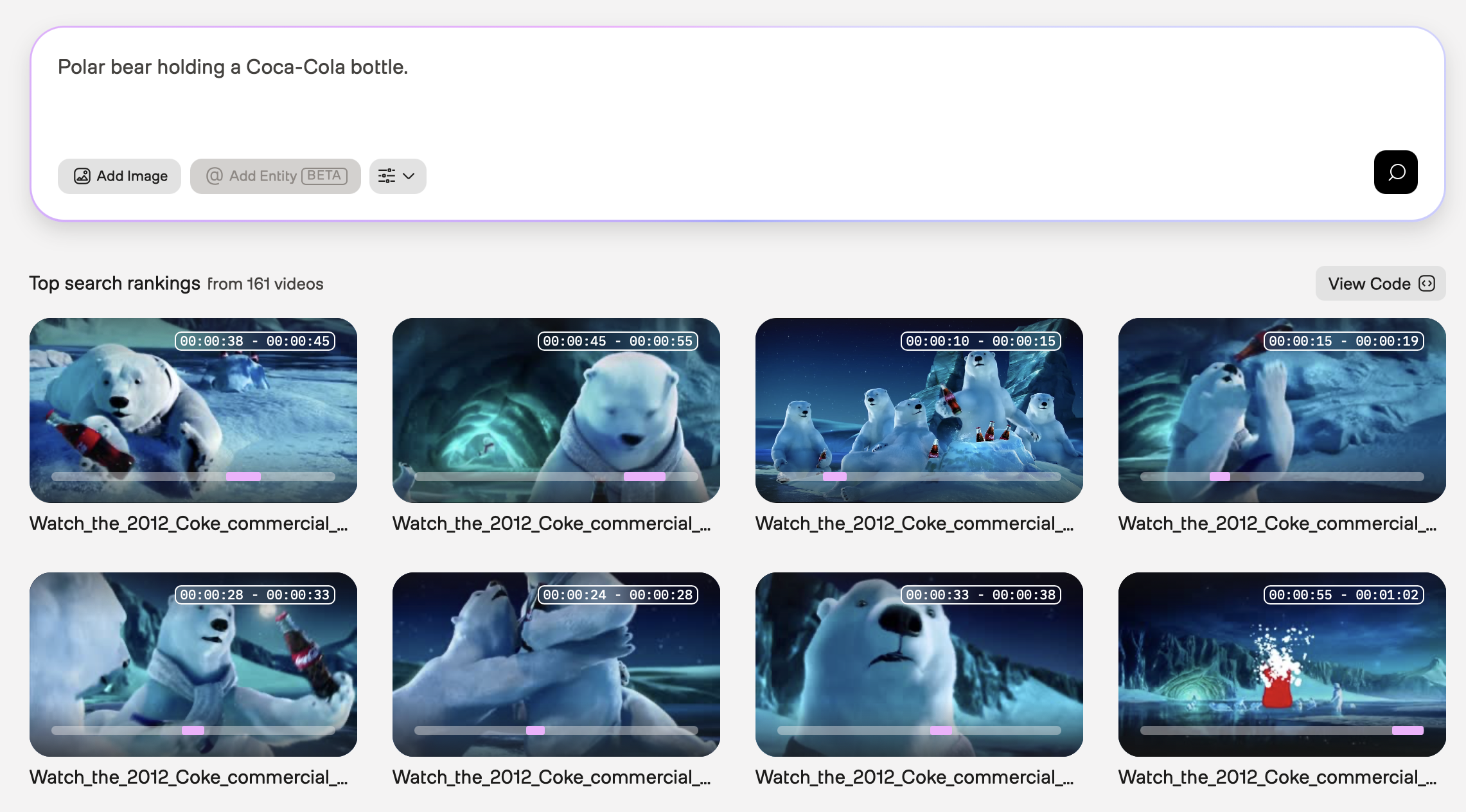Click the 00:00:10 - 00:00:15 timestamp badge

click(980, 341)
